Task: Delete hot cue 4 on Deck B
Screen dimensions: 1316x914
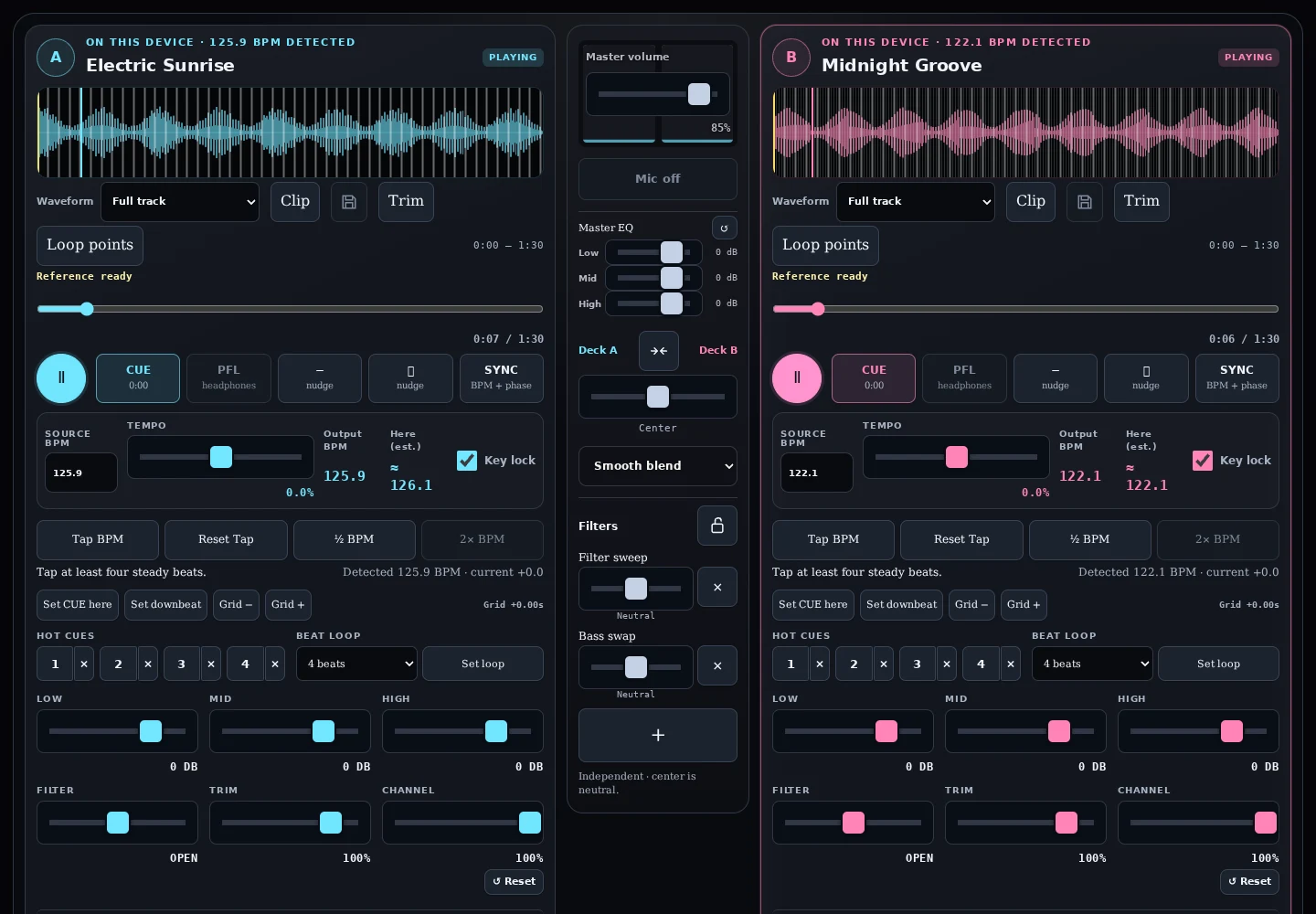Action: [x=1011, y=664]
